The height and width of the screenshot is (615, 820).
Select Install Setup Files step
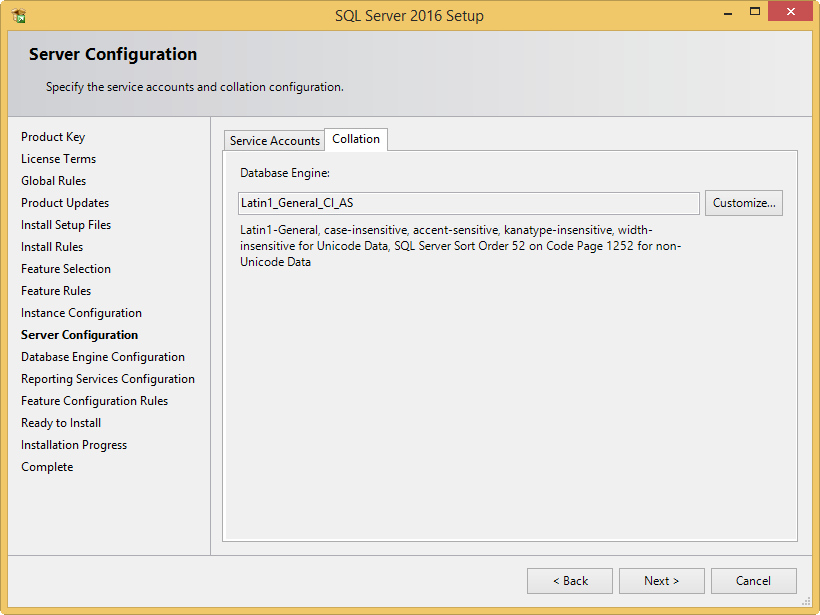coord(66,225)
